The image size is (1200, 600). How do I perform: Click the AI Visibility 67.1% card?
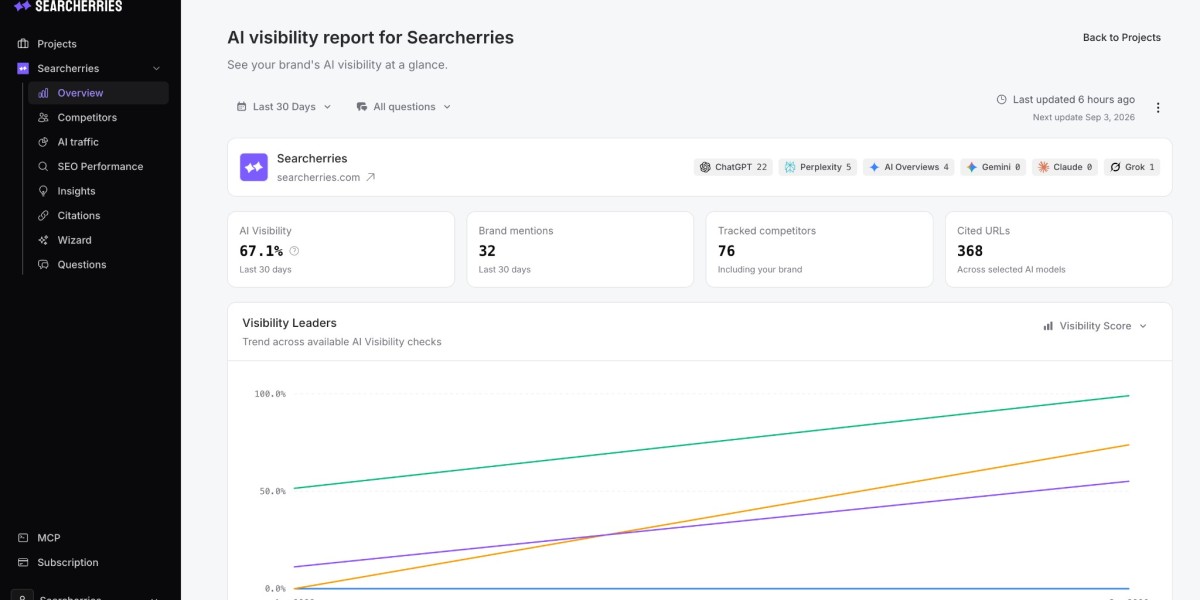(x=341, y=249)
